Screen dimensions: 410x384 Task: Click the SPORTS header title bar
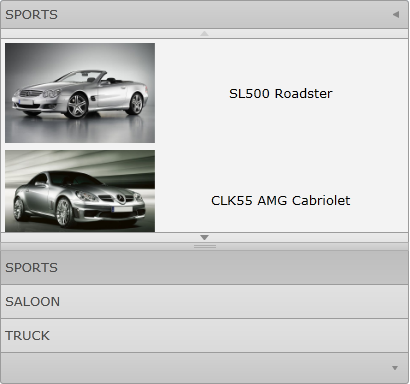coord(204,14)
